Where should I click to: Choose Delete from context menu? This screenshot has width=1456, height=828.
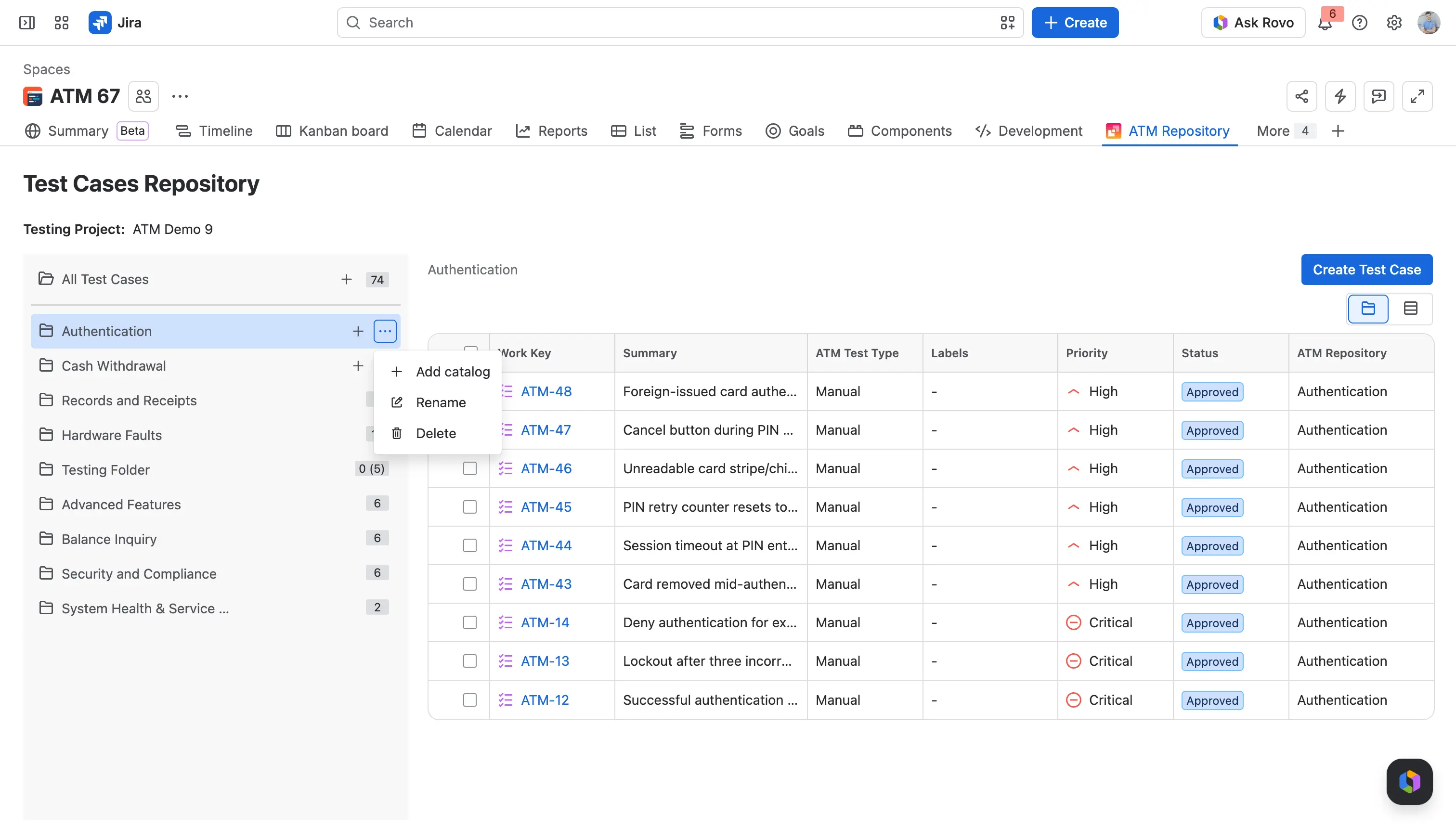point(438,433)
